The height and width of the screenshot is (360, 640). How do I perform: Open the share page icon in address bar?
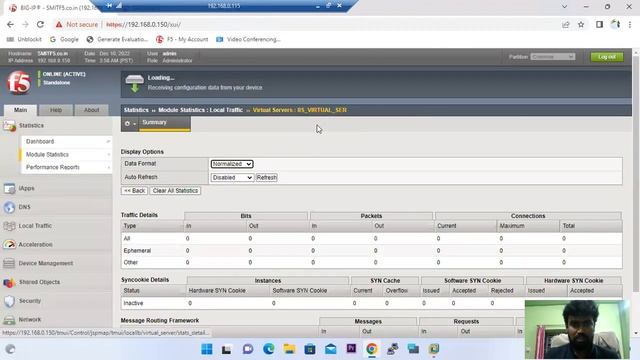tap(566, 24)
